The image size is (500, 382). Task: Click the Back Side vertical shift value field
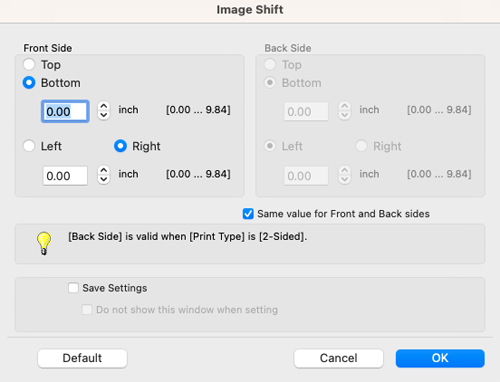306,111
